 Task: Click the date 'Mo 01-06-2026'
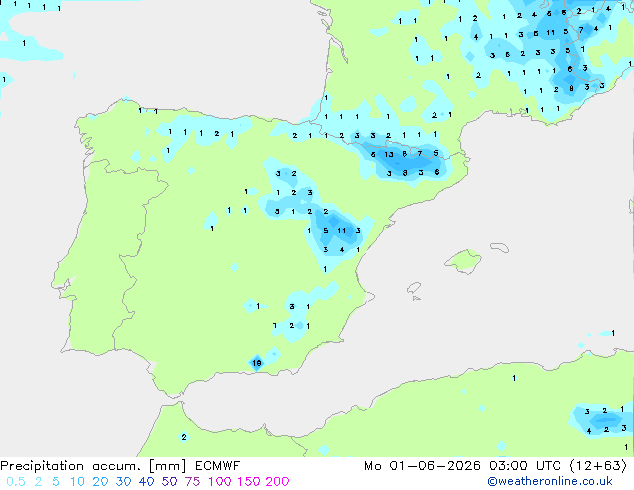[422, 466]
